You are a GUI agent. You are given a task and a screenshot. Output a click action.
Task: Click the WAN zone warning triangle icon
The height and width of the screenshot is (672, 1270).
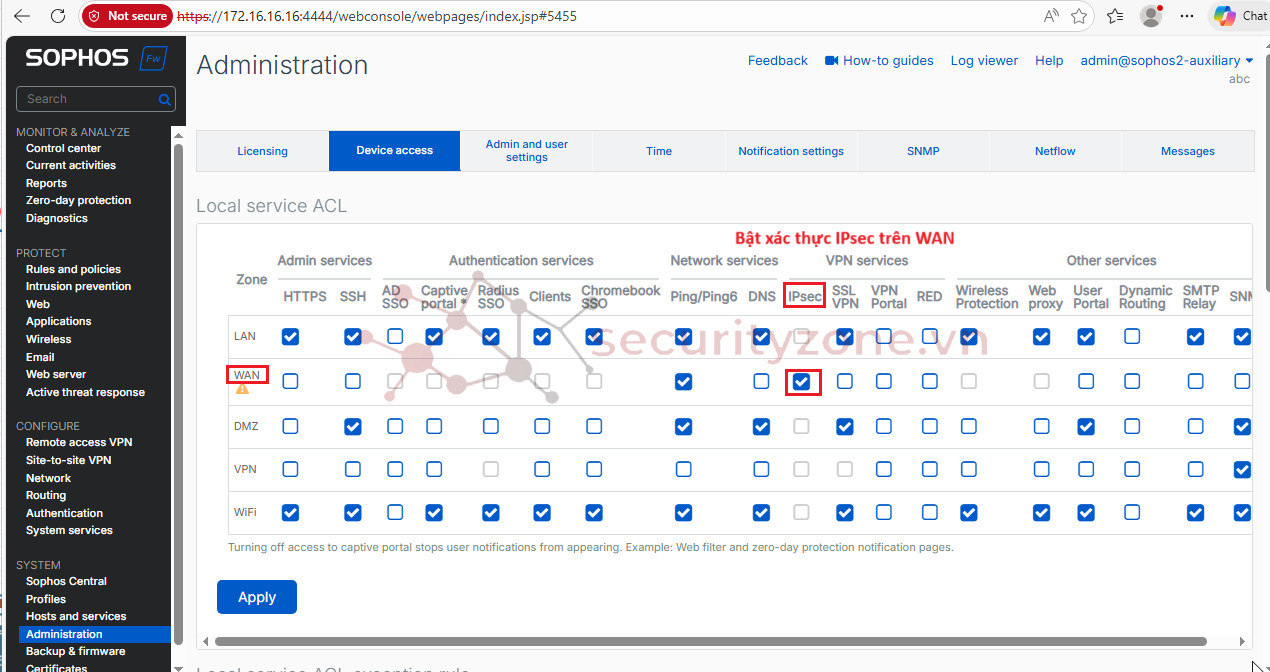pos(242,389)
